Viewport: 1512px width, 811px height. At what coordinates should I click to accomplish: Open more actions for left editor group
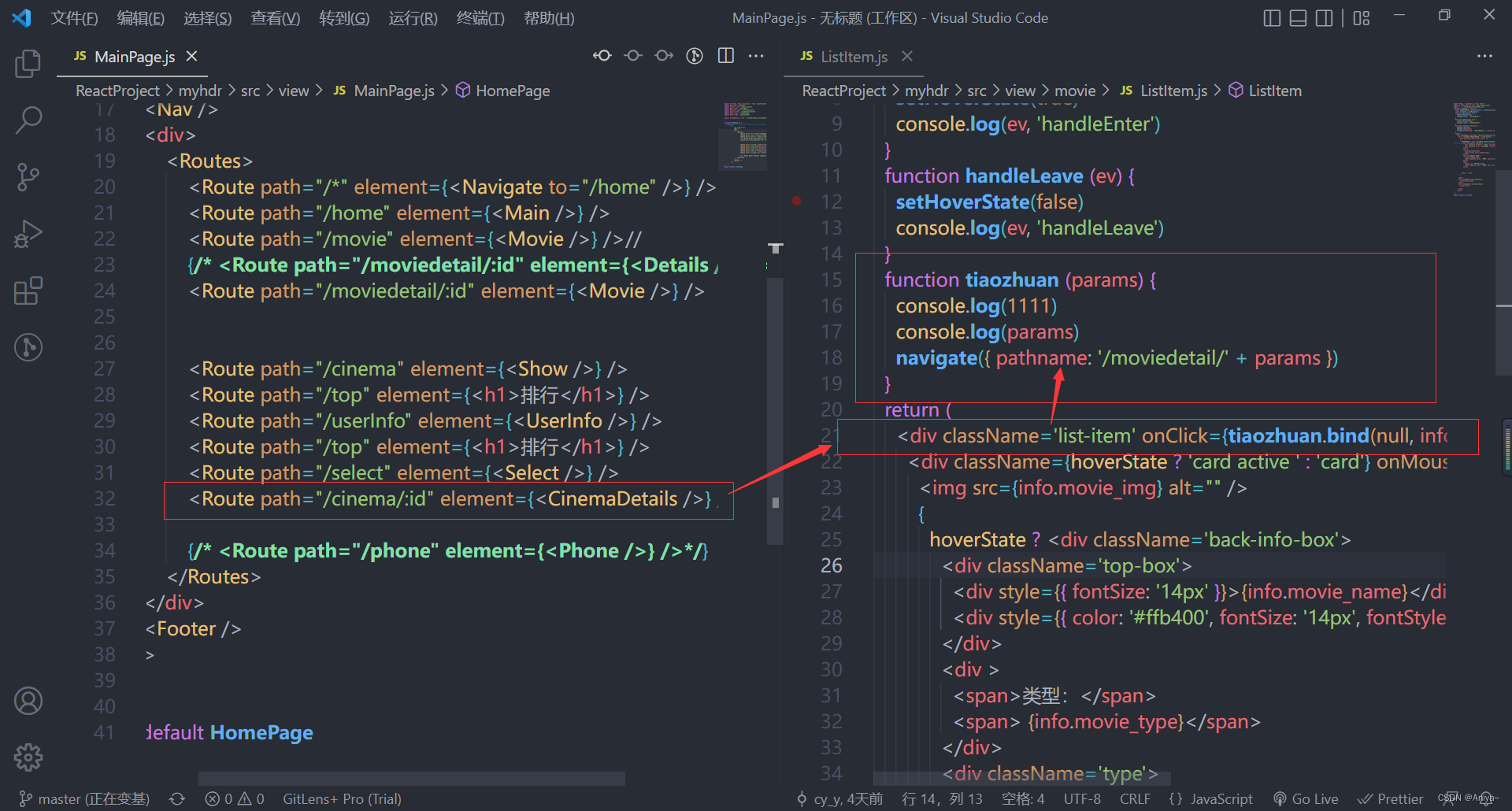click(x=756, y=56)
